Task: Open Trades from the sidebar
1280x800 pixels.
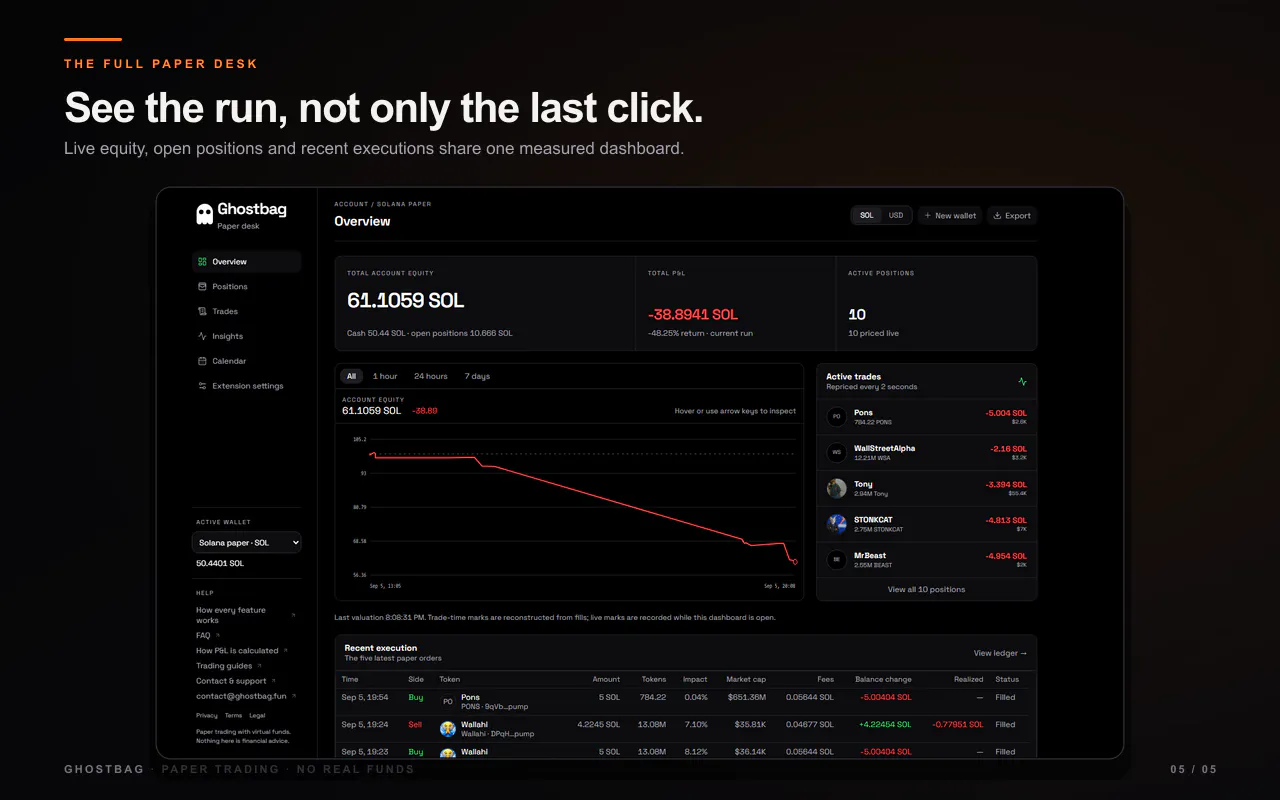Action: (x=246, y=312)
